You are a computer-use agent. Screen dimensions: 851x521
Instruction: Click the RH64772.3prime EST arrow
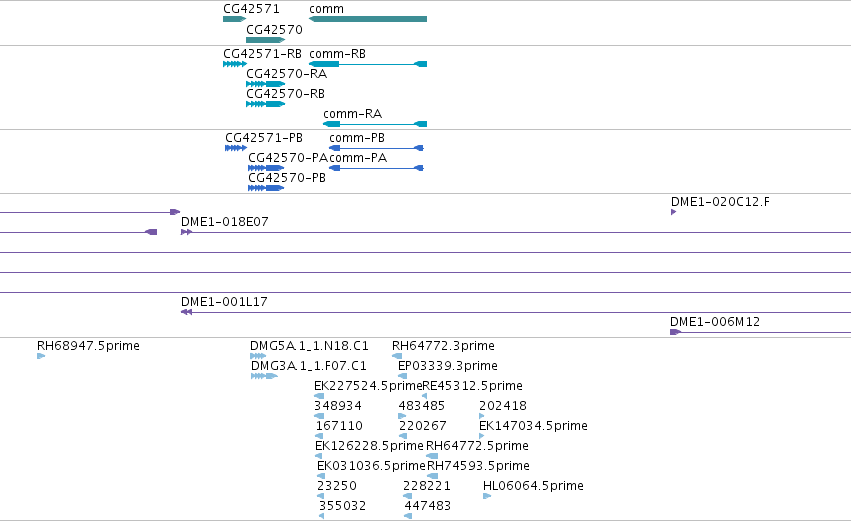tap(397, 356)
